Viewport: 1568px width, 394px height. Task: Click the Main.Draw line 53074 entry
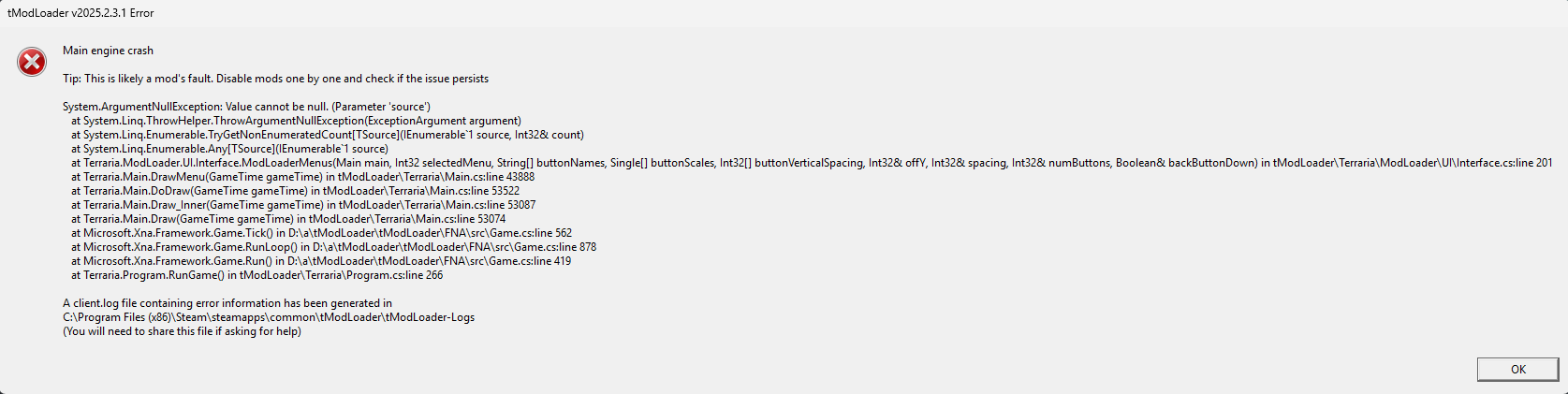(x=288, y=219)
